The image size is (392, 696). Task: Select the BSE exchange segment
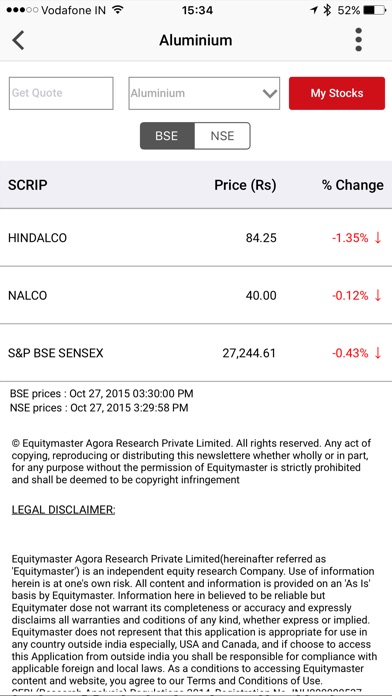click(167, 136)
